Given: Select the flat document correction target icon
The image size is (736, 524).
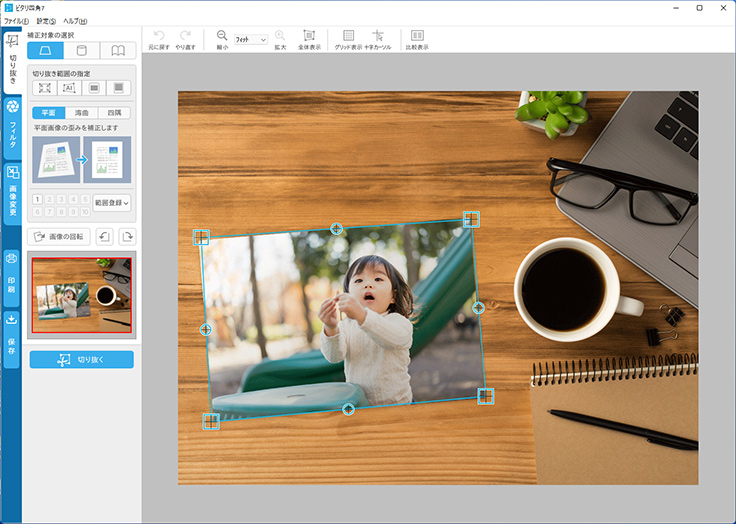Looking at the screenshot, I should click(45, 51).
